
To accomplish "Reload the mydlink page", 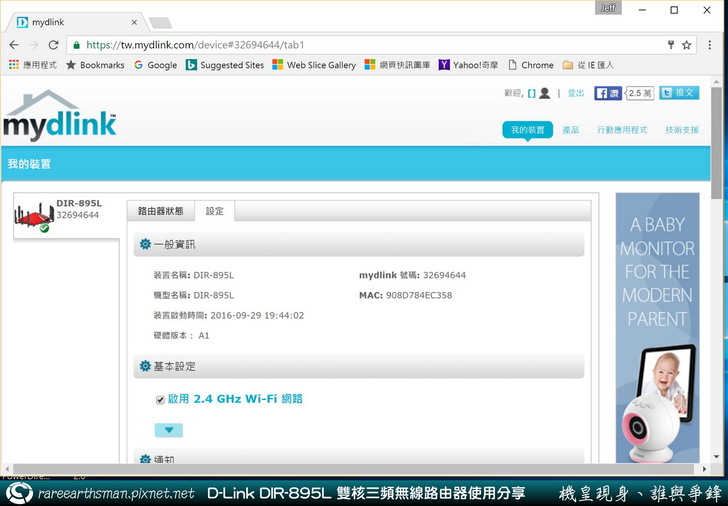I will (x=54, y=45).
